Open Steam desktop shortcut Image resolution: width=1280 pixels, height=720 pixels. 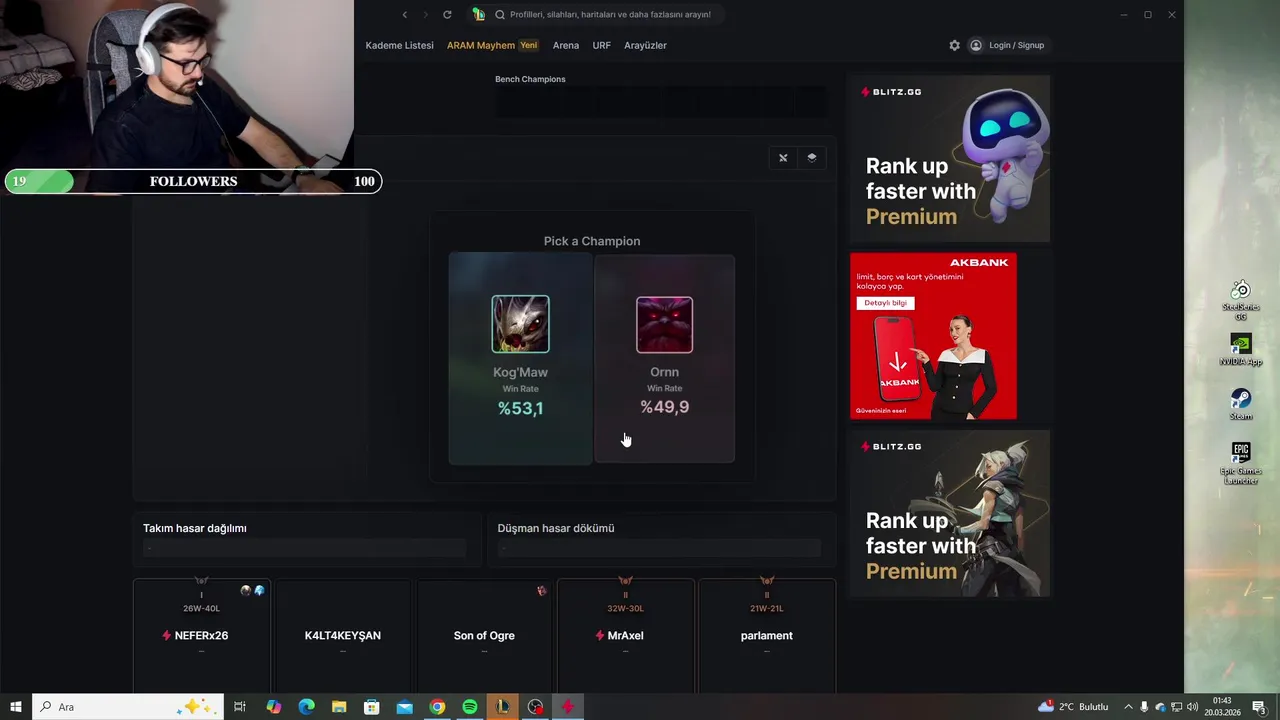(1241, 404)
